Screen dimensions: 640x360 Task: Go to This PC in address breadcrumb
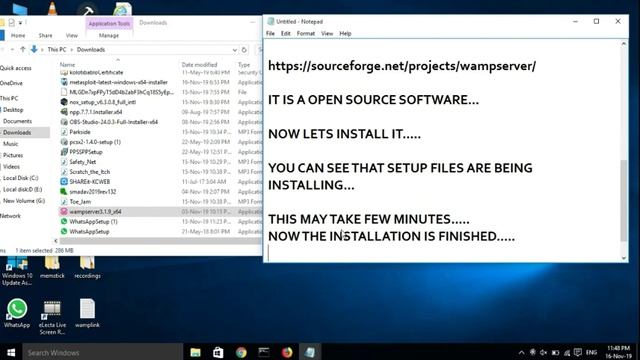pyautogui.click(x=57, y=49)
